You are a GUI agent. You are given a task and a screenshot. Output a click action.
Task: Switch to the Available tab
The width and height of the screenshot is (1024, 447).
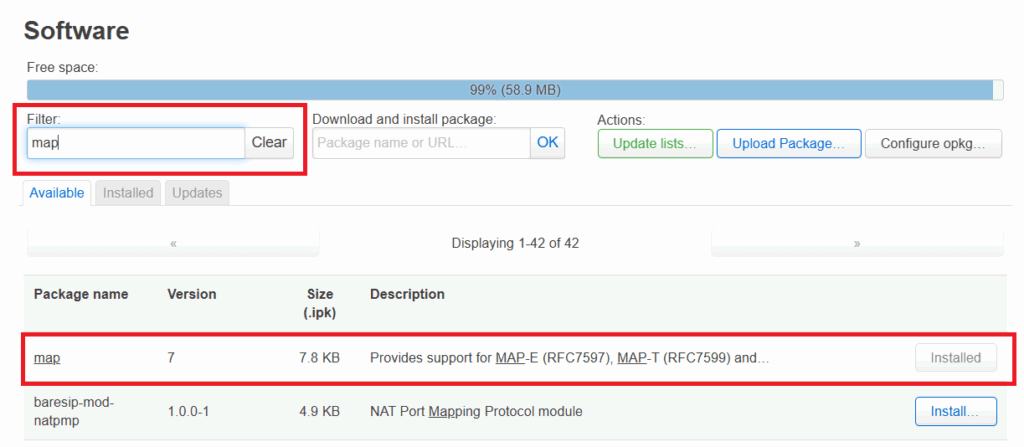coord(57,193)
